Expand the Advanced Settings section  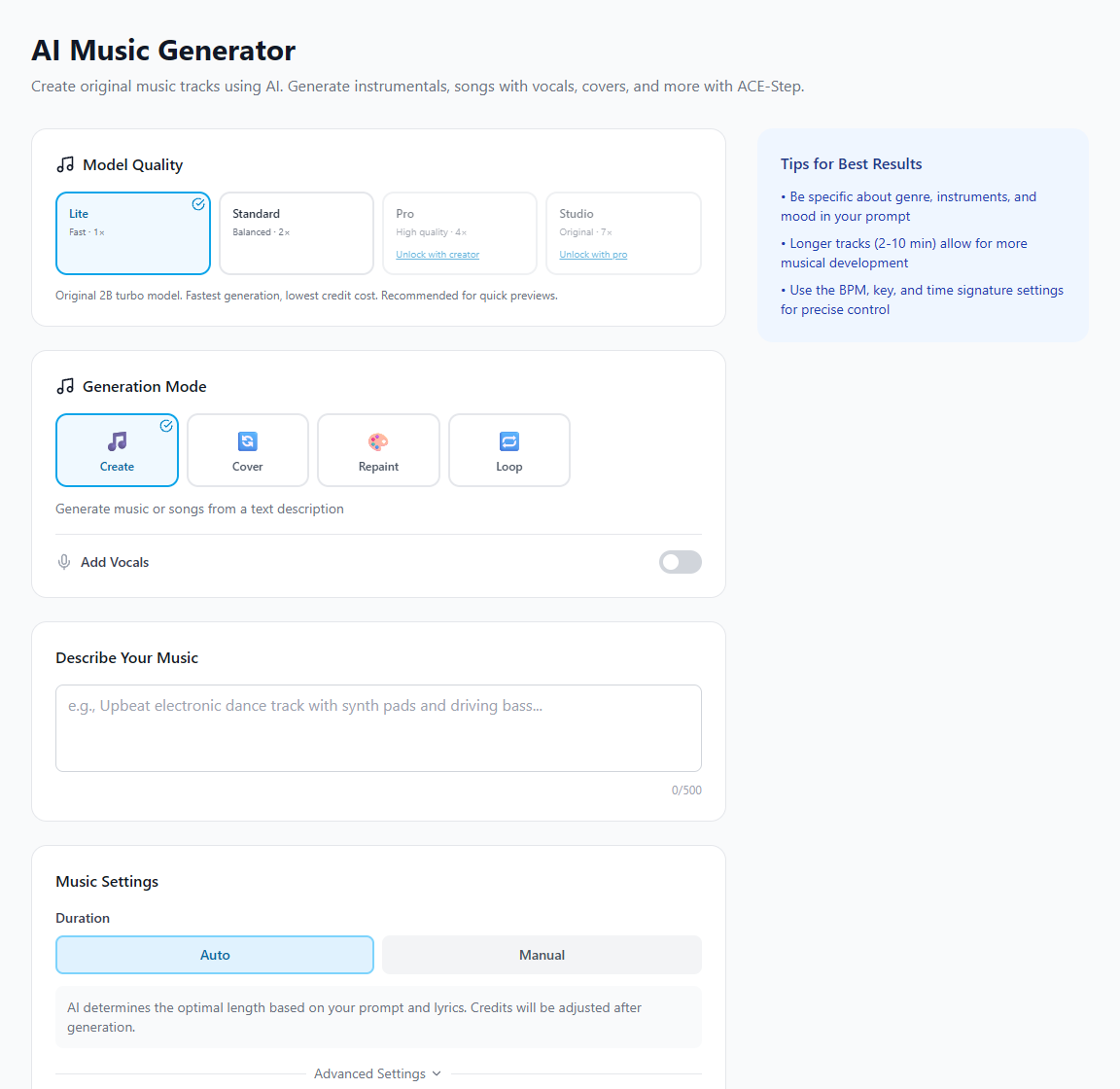(x=378, y=1074)
